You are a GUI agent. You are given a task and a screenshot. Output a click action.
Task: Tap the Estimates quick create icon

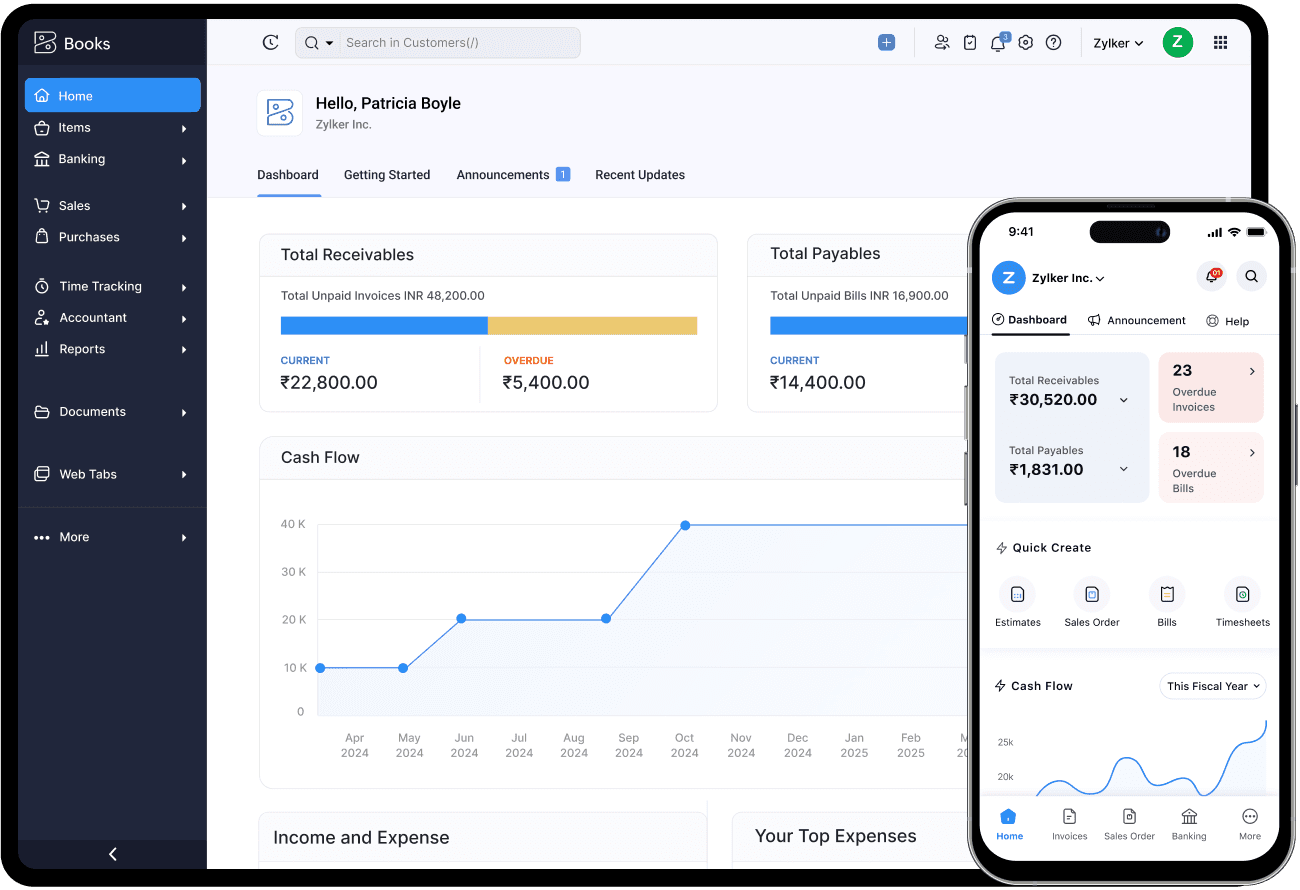click(1017, 595)
